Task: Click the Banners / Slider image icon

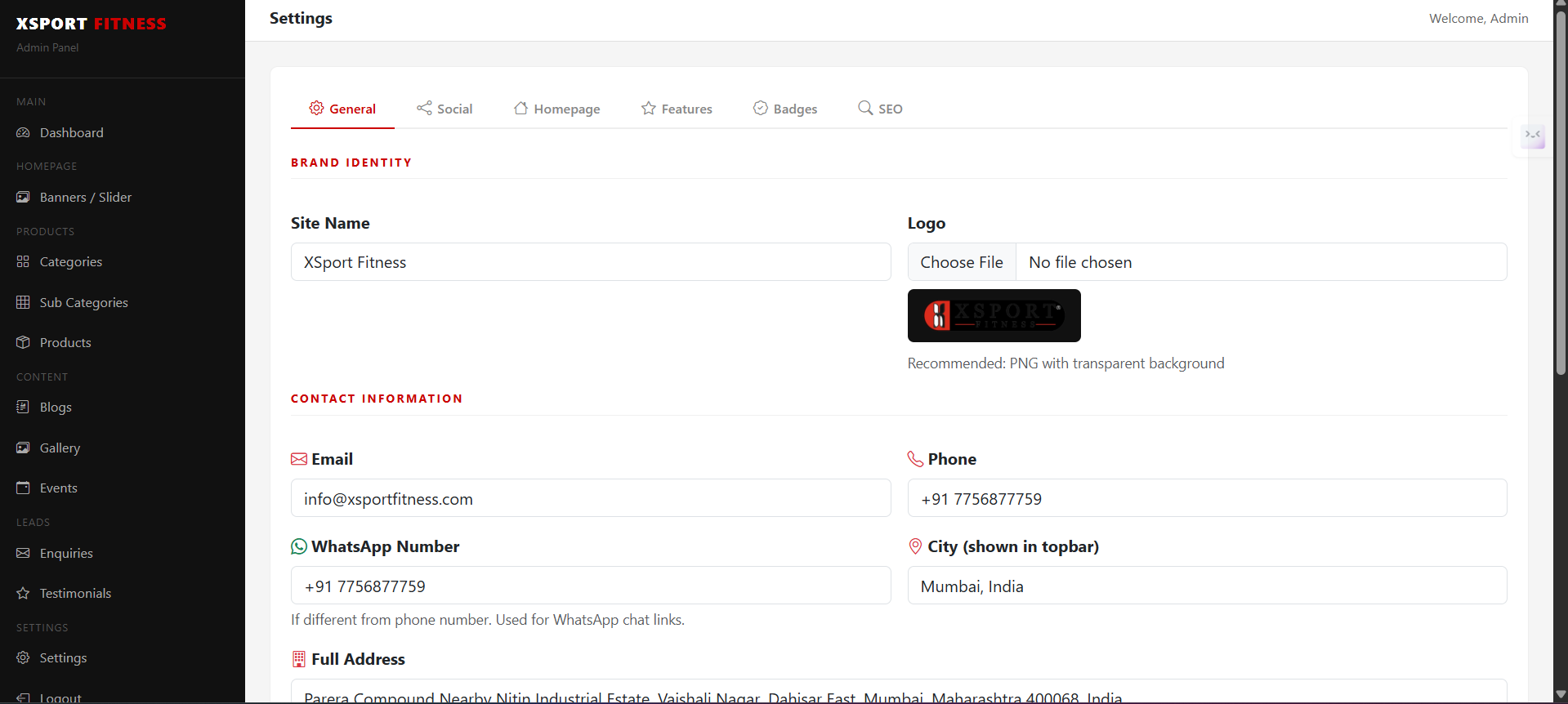Action: pos(23,197)
